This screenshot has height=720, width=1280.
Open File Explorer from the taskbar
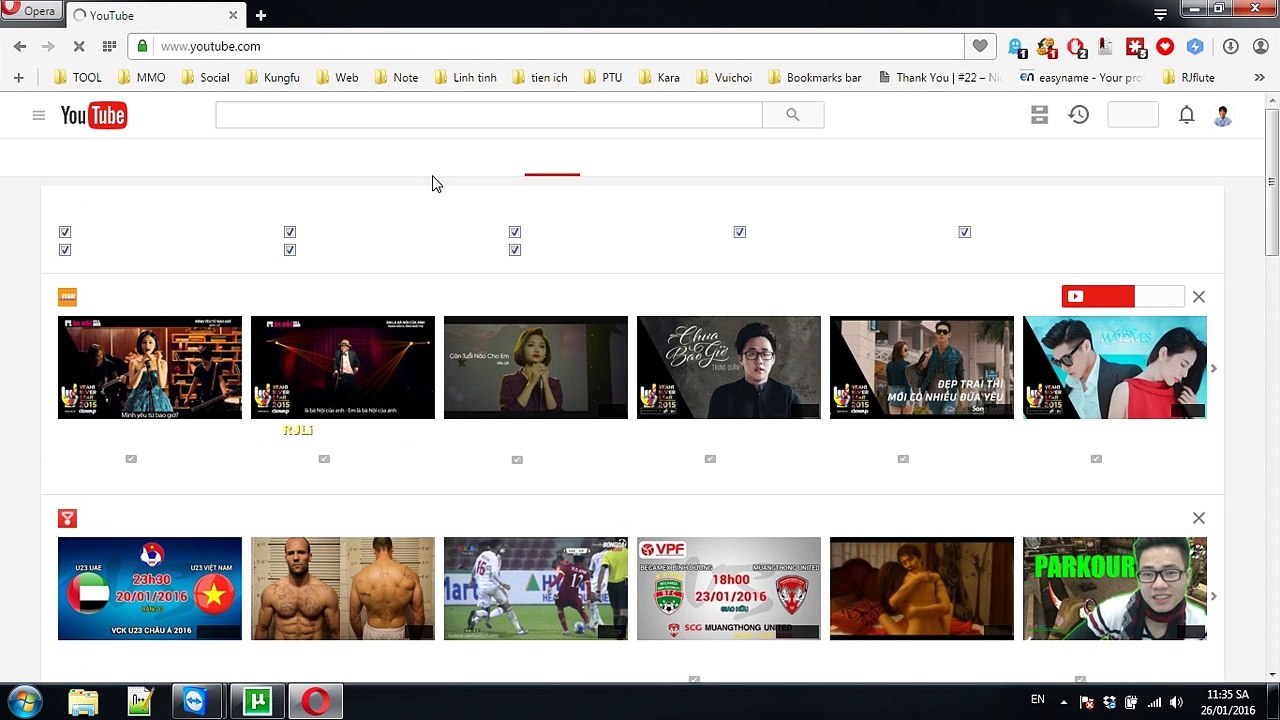click(x=83, y=701)
